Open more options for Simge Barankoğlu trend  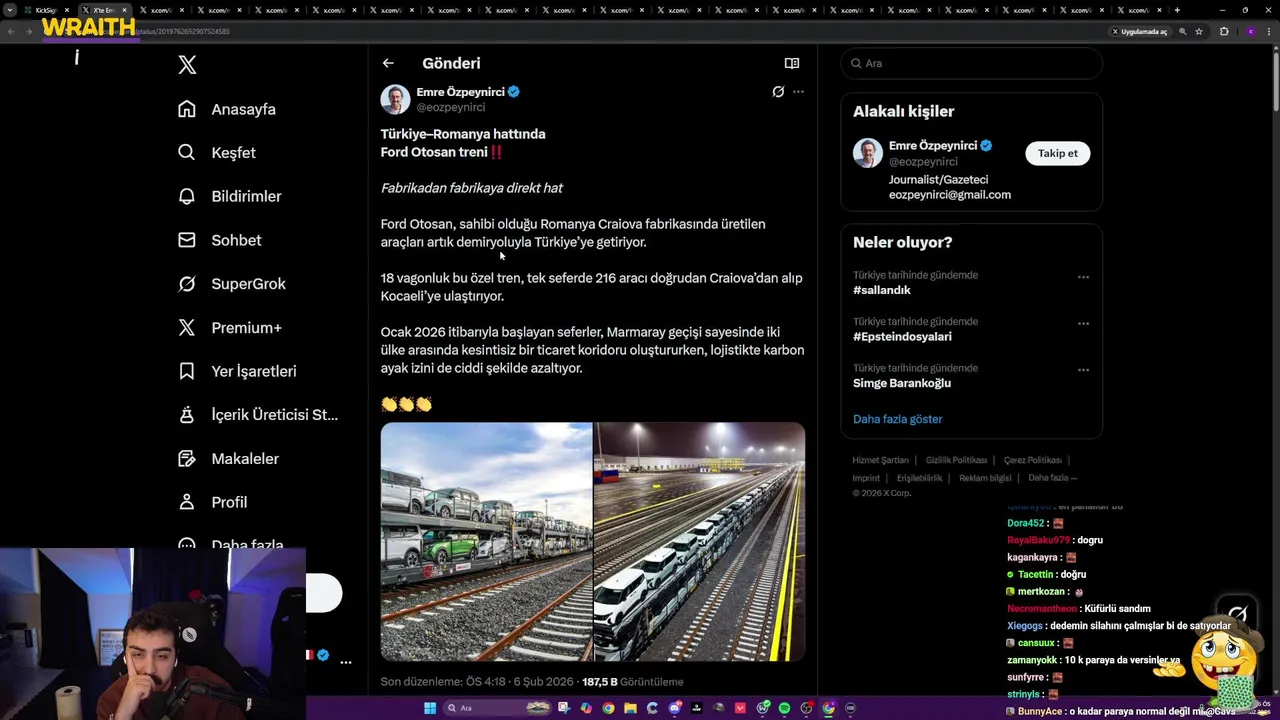pos(1083,370)
